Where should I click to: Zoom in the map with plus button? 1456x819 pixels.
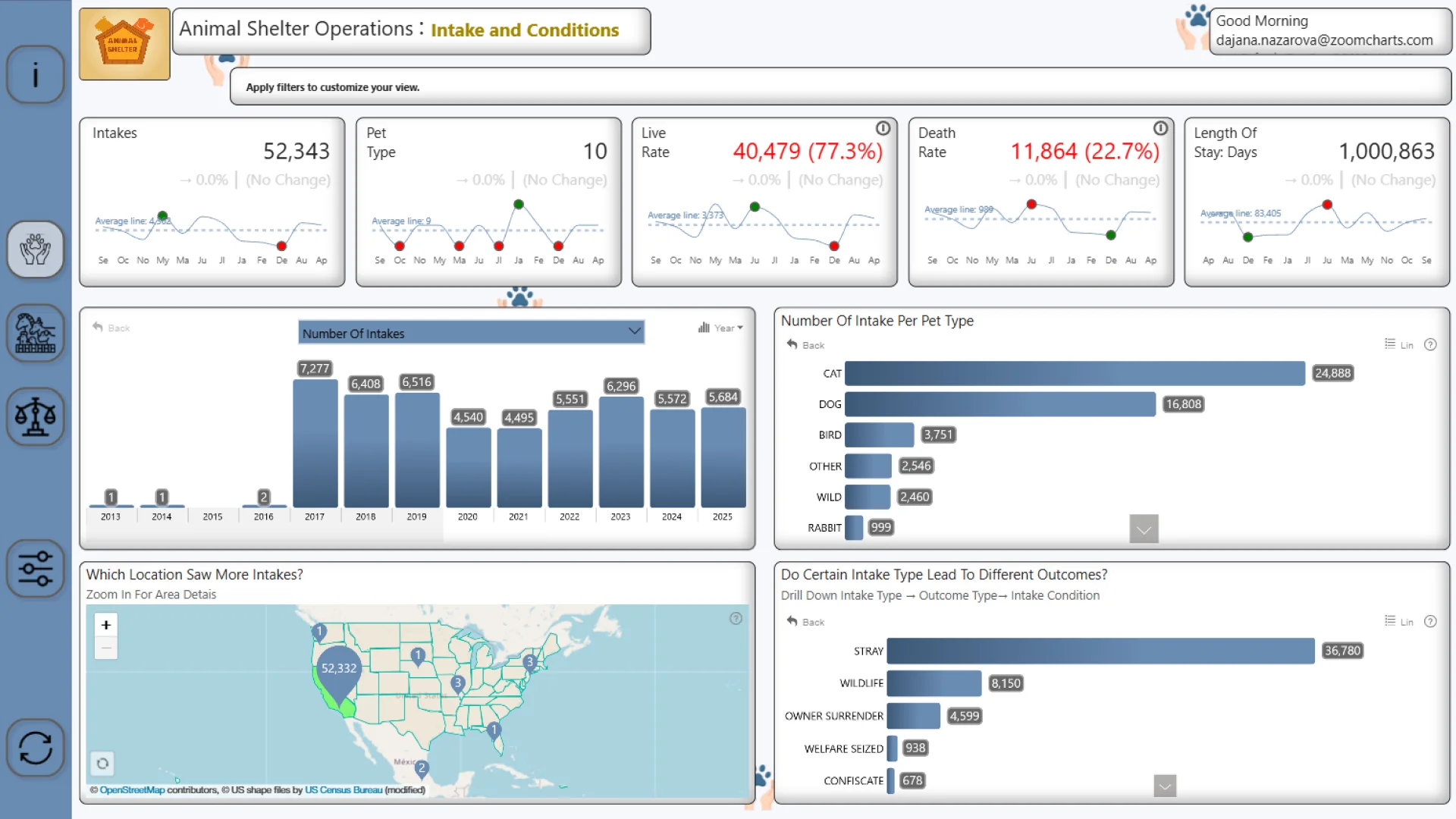(x=106, y=625)
